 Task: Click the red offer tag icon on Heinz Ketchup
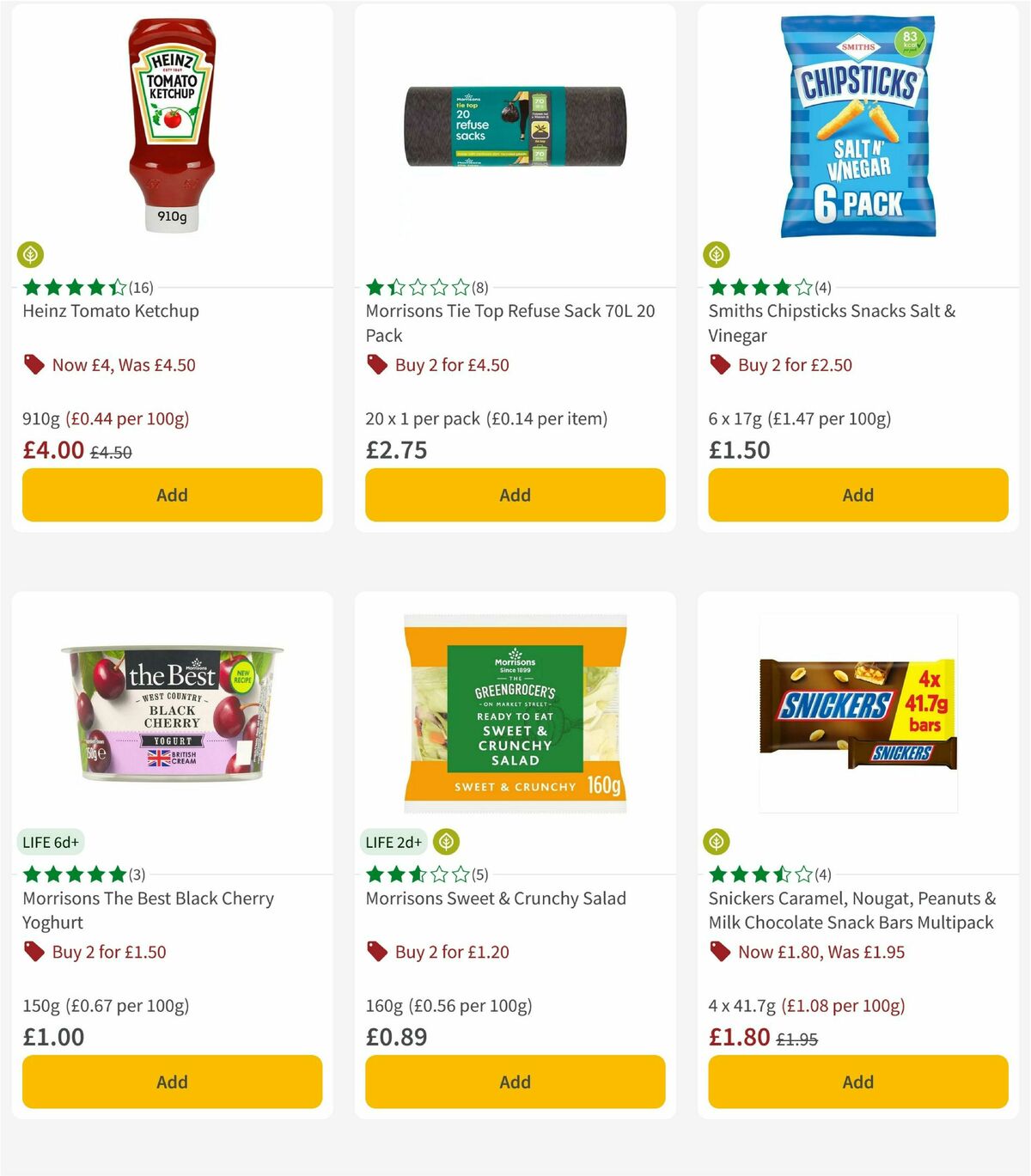pyautogui.click(x=34, y=365)
